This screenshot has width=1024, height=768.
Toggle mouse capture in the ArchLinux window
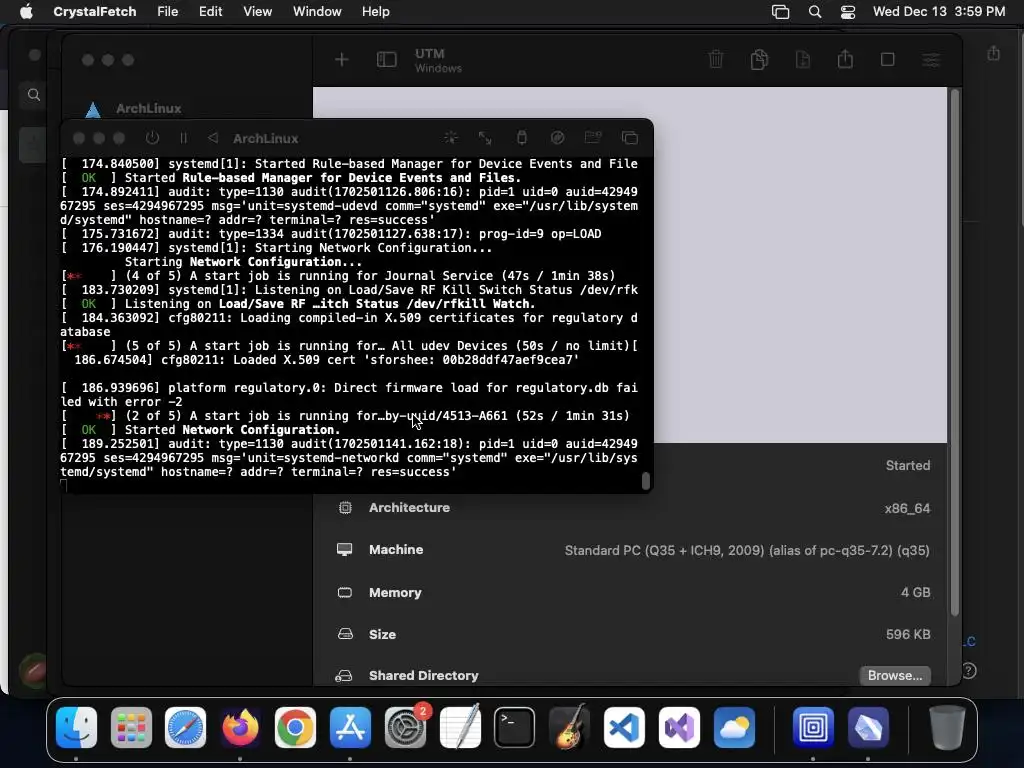(451, 137)
